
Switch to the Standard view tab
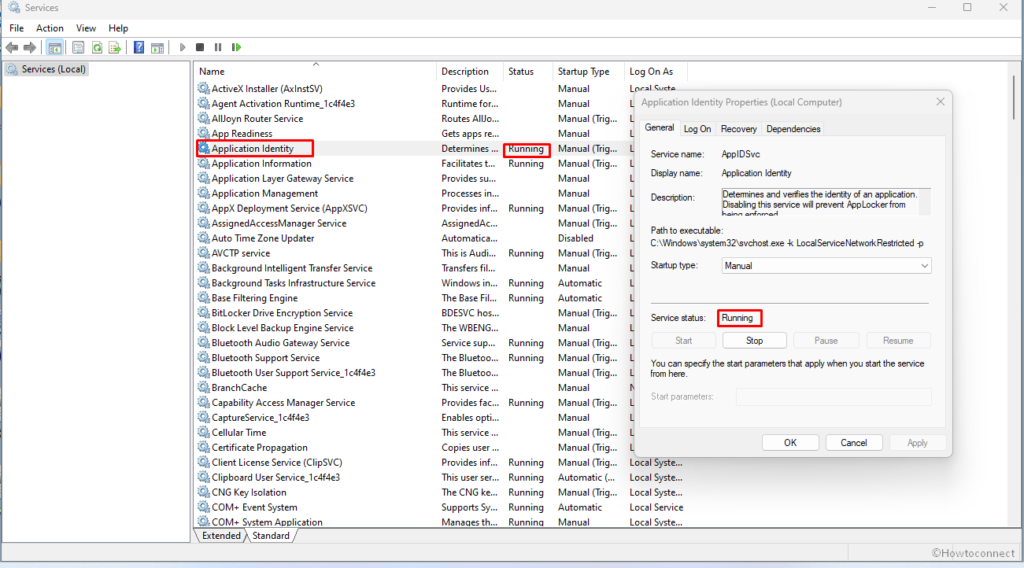click(x=270, y=535)
